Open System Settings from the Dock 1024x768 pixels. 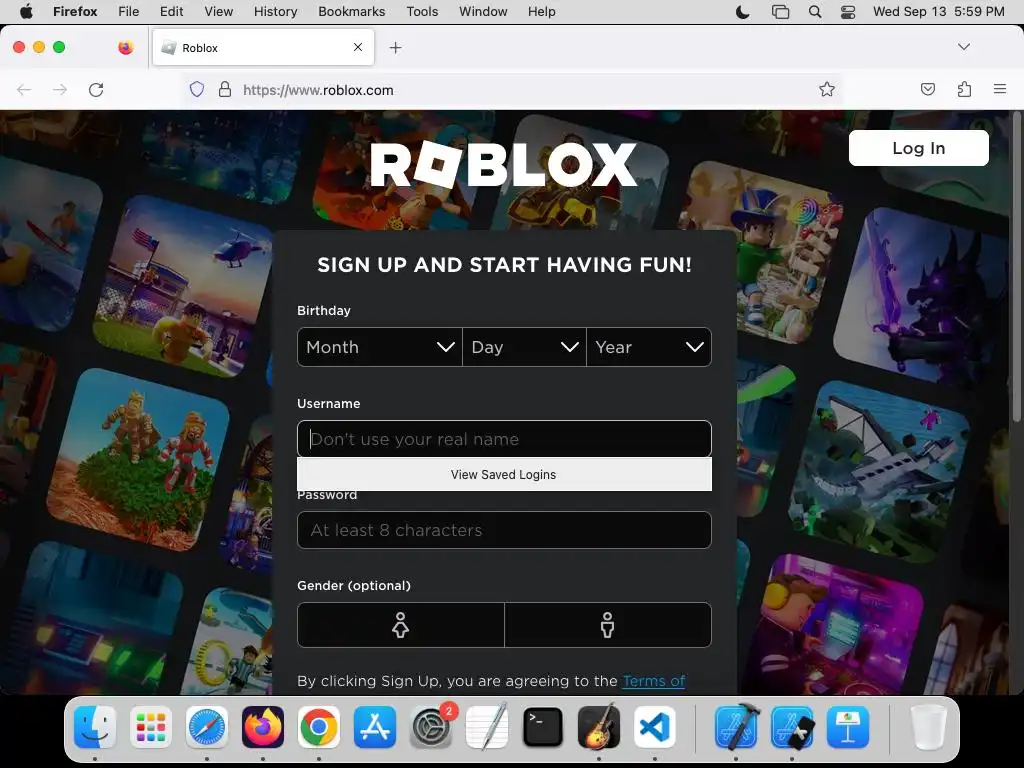(x=431, y=727)
